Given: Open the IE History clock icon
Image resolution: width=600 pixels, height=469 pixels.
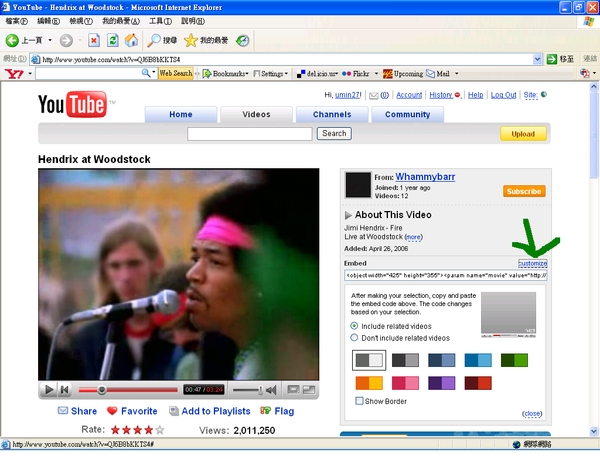Looking at the screenshot, I should (242, 40).
